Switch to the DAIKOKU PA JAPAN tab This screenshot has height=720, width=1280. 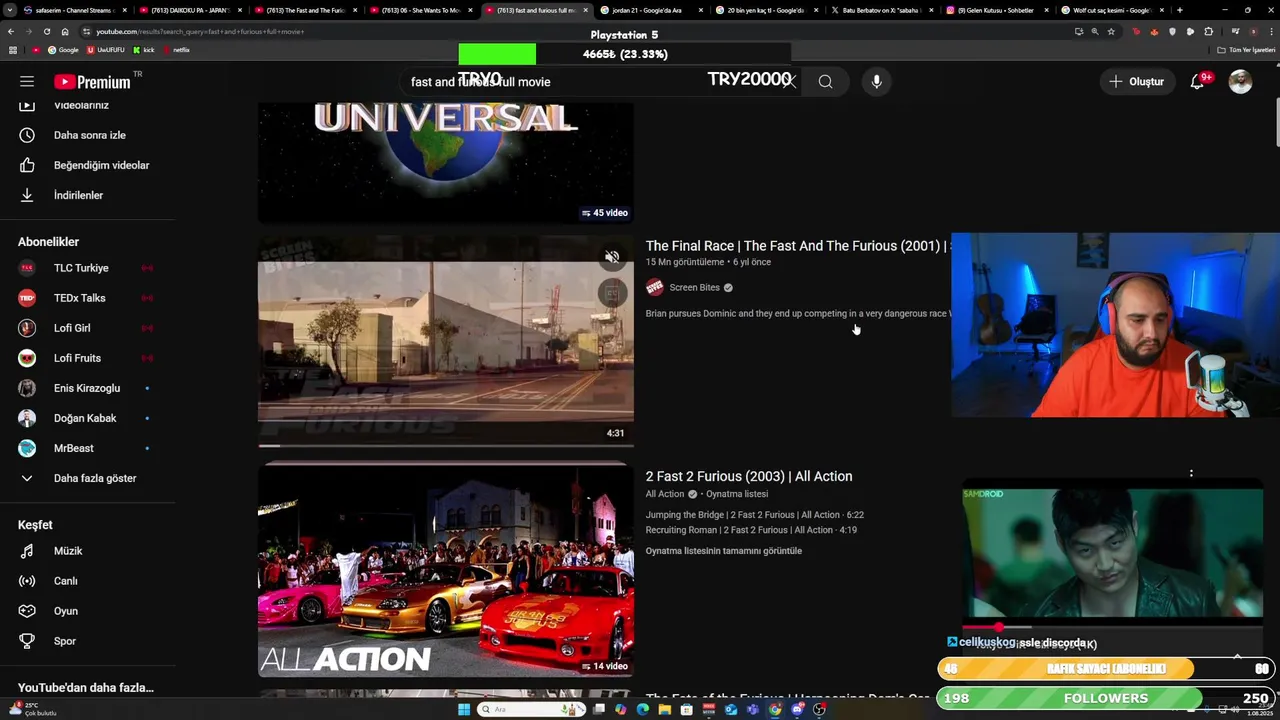190,10
